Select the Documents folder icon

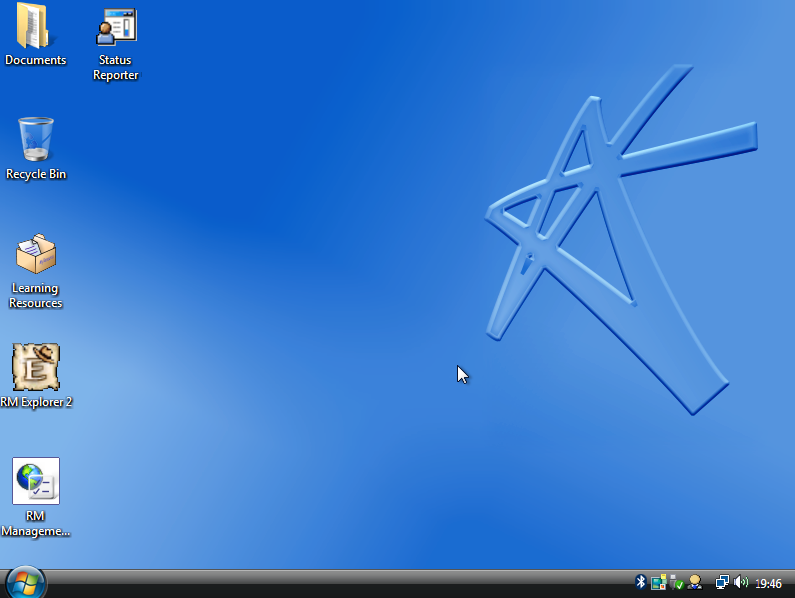click(x=34, y=25)
